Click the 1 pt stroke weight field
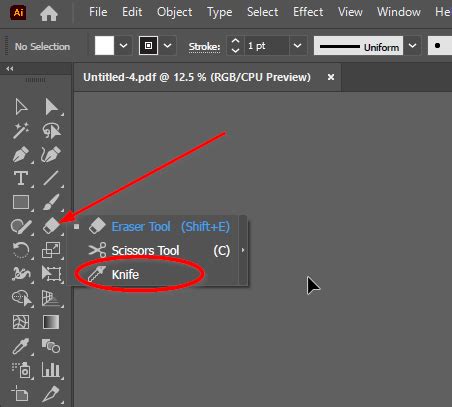 coord(266,46)
